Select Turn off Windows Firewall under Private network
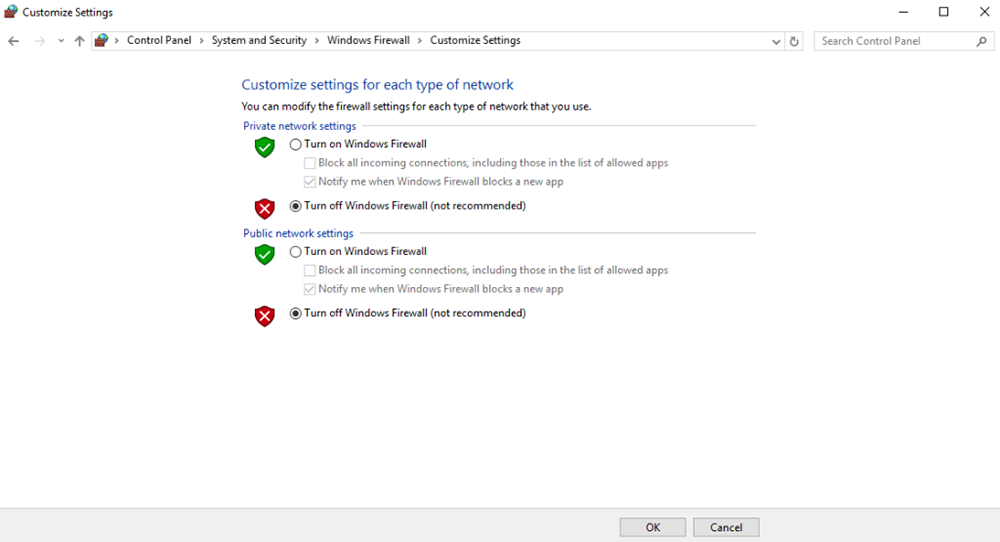1000x542 pixels. 296,206
